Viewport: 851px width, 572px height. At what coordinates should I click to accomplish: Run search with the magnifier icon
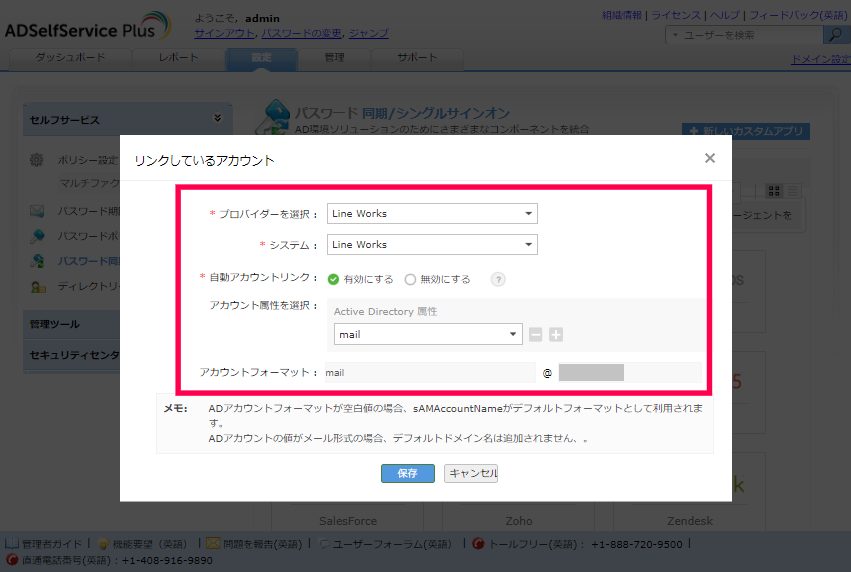tap(835, 35)
